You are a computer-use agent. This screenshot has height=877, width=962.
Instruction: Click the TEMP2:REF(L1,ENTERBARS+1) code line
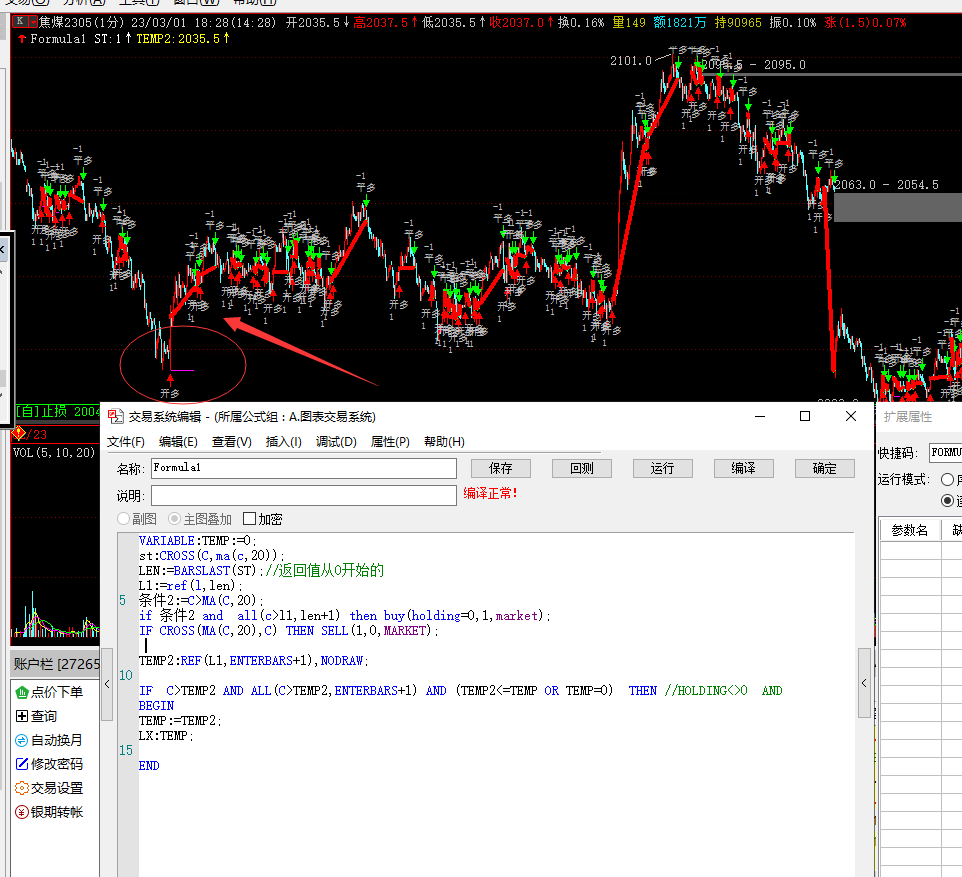coord(253,660)
